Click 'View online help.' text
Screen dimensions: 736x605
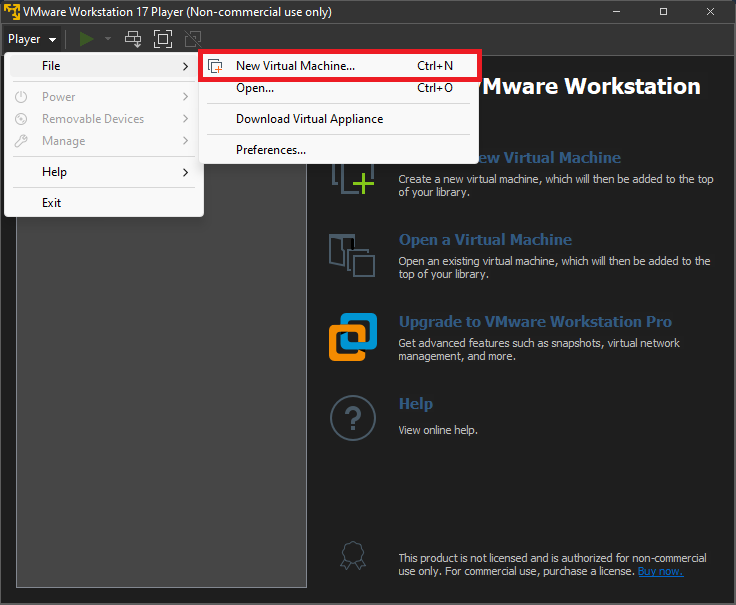pyautogui.click(x=438, y=430)
